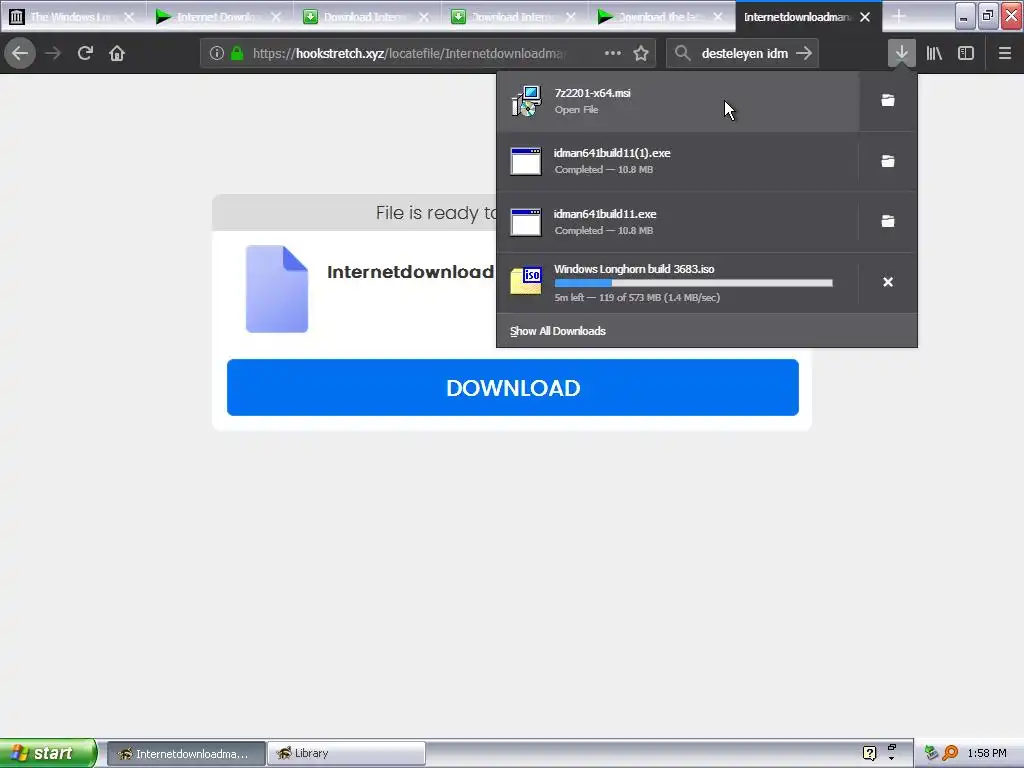Cancel the Windows Longhorn ISO download
The width and height of the screenshot is (1024, 768).
(888, 281)
